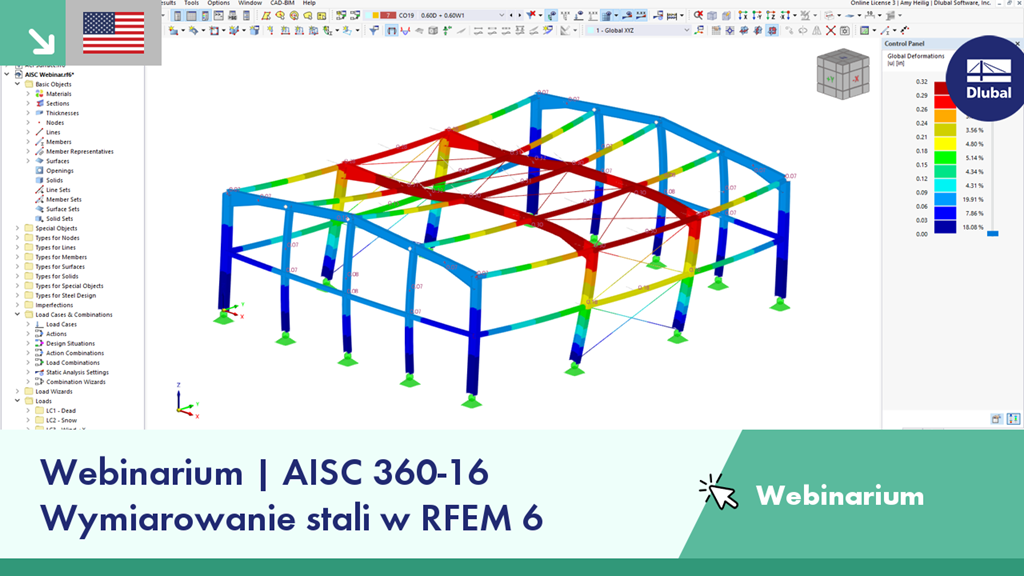The image size is (1024, 576).
Task: Open the CAD-BIM menu
Action: pos(282,3)
